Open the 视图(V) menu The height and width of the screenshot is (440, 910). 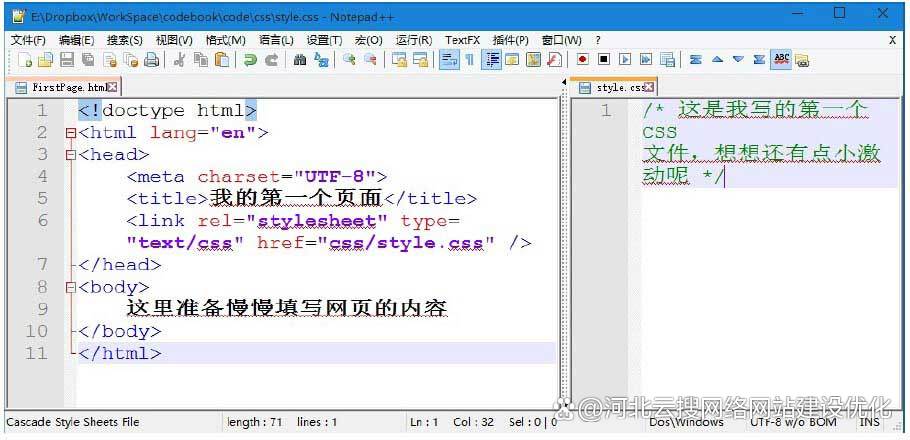pyautogui.click(x=174, y=40)
